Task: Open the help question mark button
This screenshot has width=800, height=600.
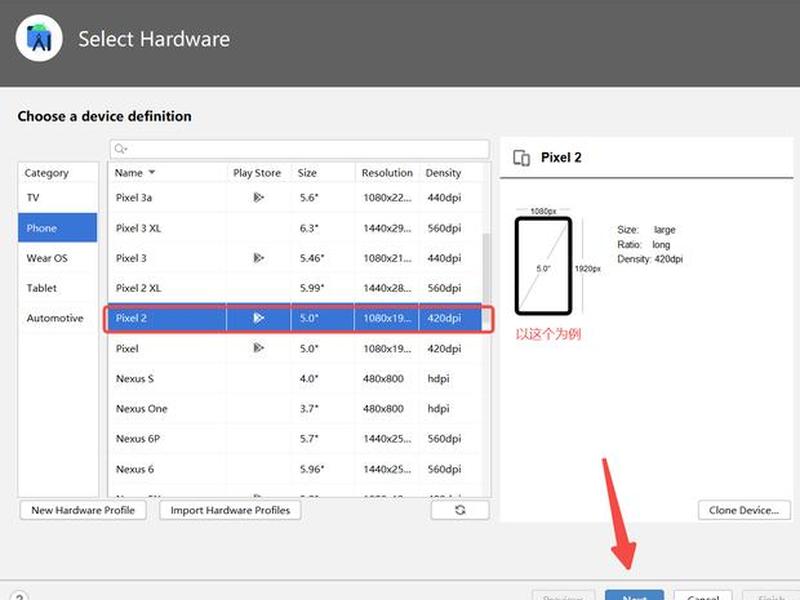Action: [19, 596]
